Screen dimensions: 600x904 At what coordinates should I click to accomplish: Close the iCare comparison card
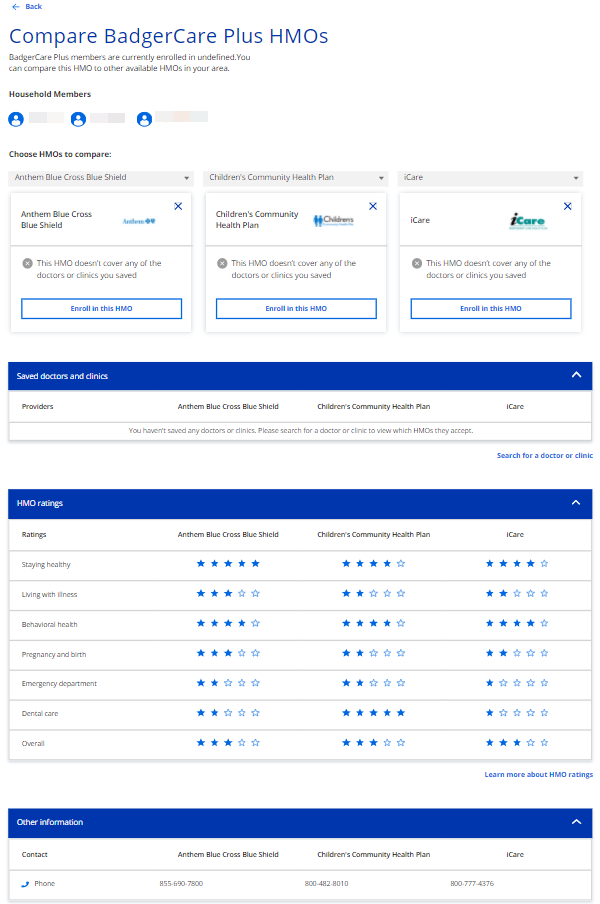[x=567, y=206]
